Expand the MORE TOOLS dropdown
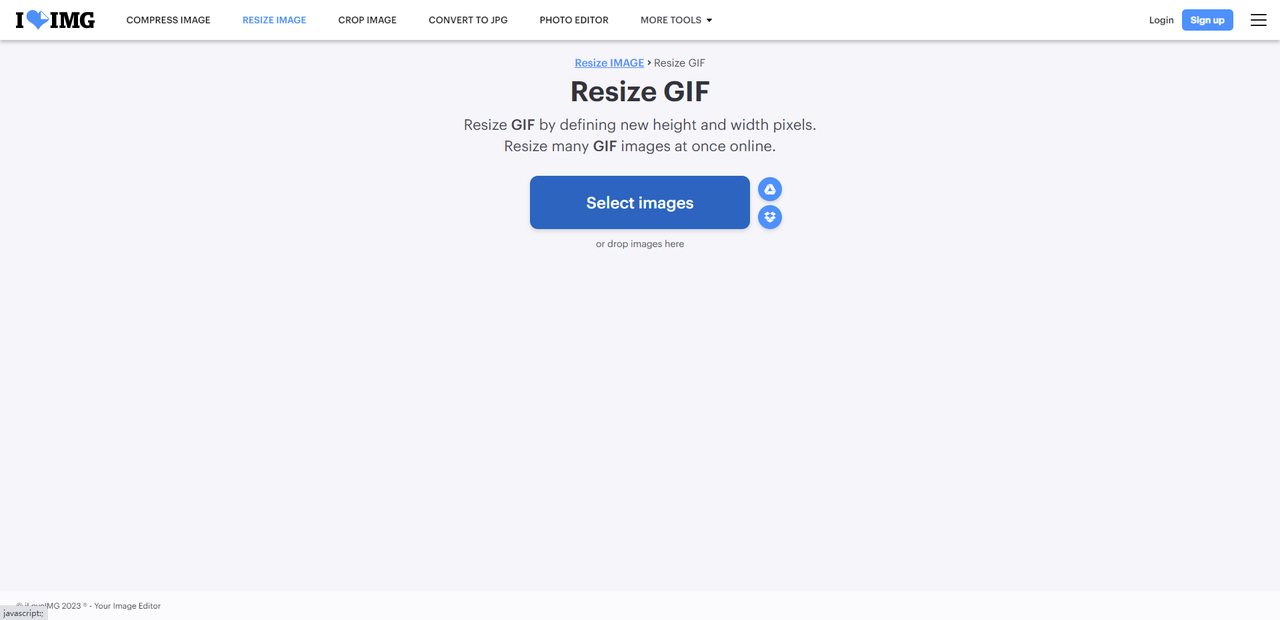The width and height of the screenshot is (1280, 620). click(x=676, y=20)
